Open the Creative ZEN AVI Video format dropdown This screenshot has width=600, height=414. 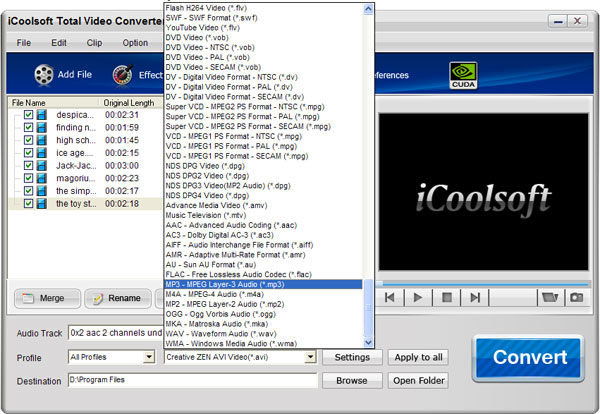point(311,357)
